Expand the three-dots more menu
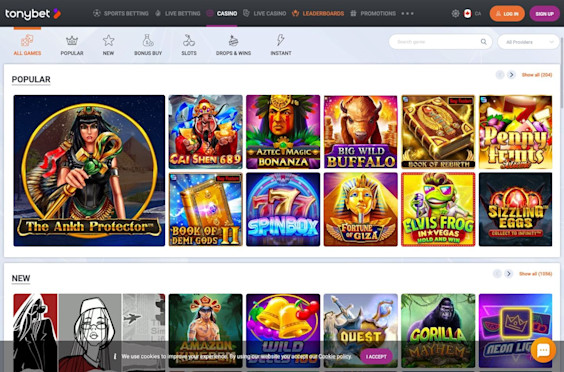This screenshot has width=564, height=372. click(x=408, y=13)
